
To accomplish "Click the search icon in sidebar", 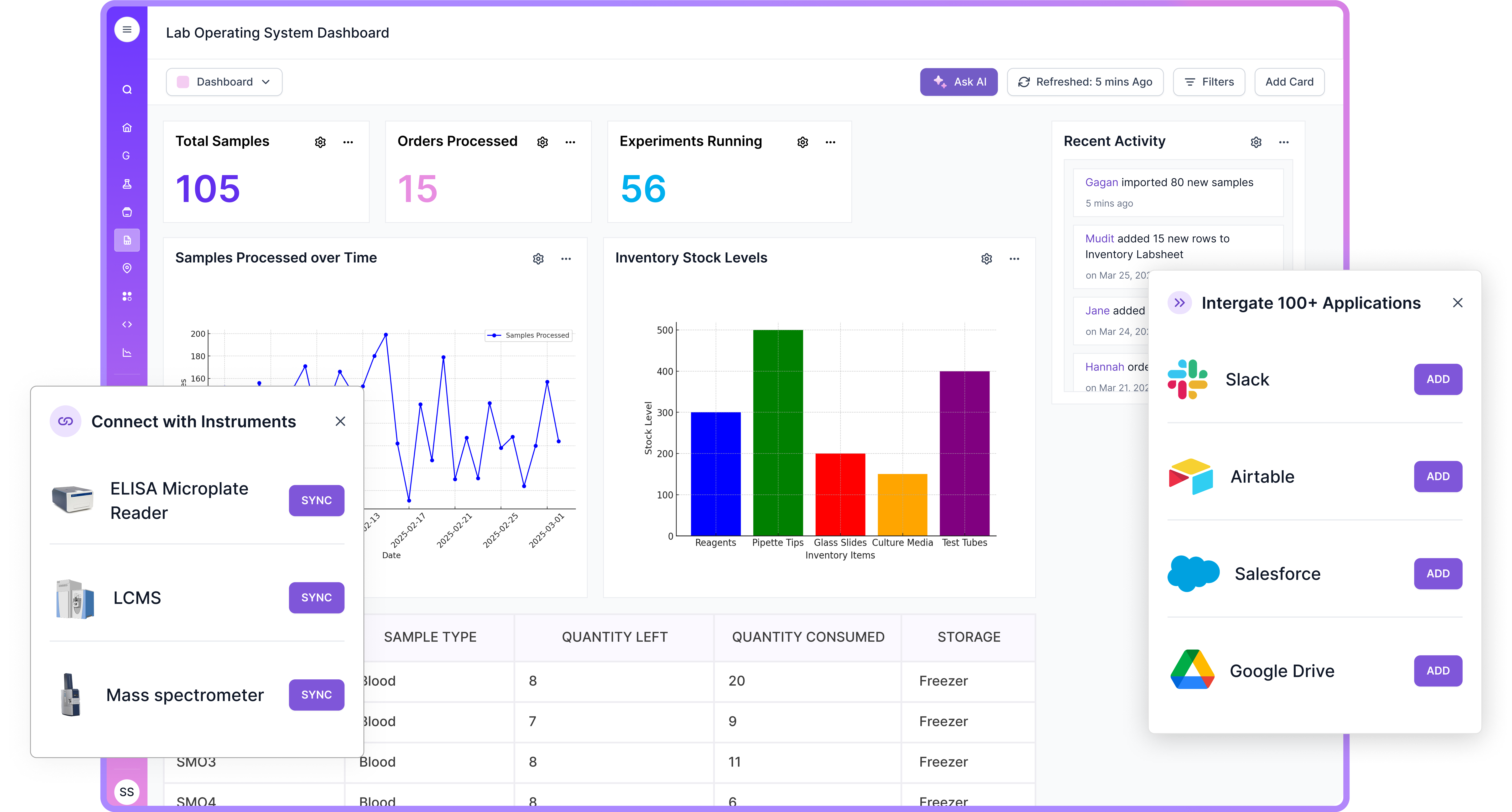I will (127, 90).
